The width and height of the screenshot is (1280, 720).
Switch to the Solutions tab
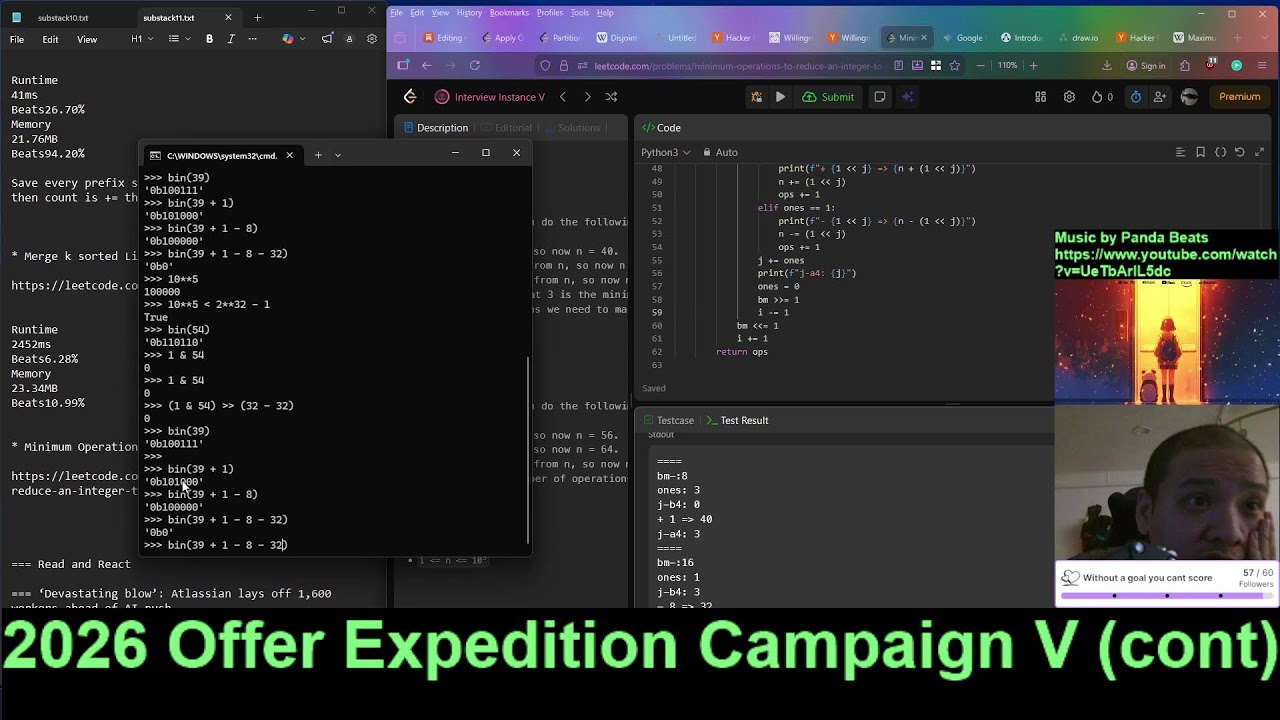(x=571, y=128)
